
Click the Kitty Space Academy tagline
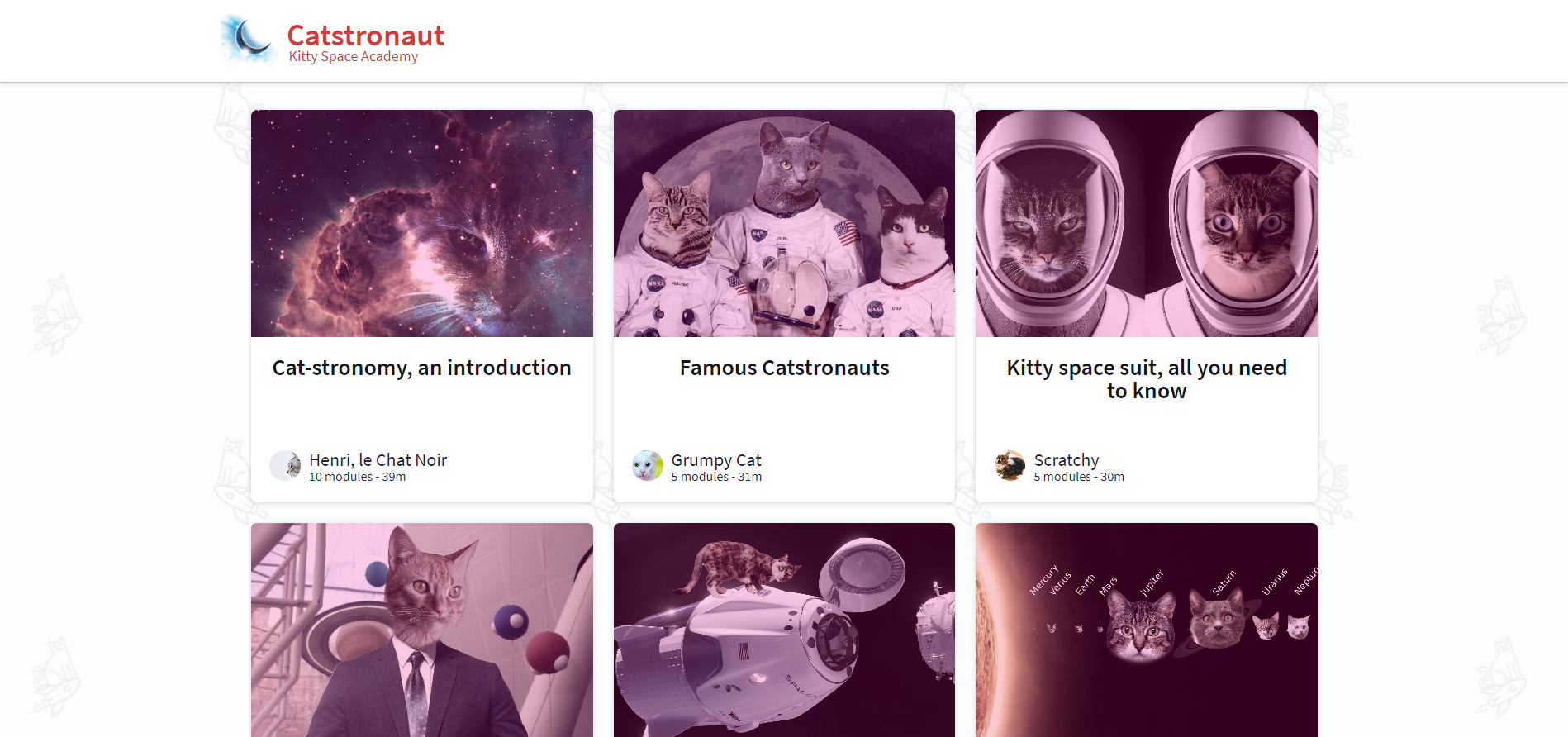click(x=351, y=56)
